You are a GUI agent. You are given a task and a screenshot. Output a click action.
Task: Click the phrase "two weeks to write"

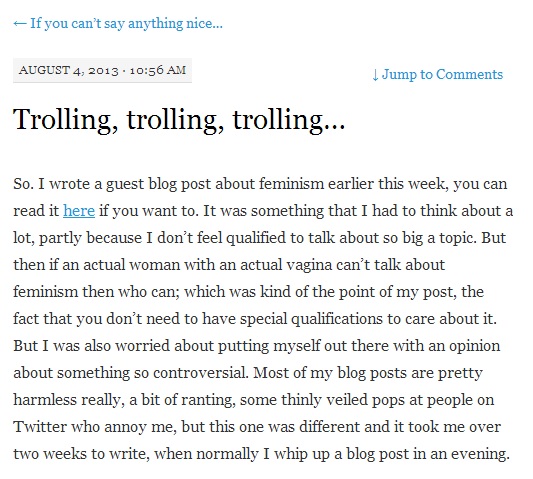coord(81,454)
